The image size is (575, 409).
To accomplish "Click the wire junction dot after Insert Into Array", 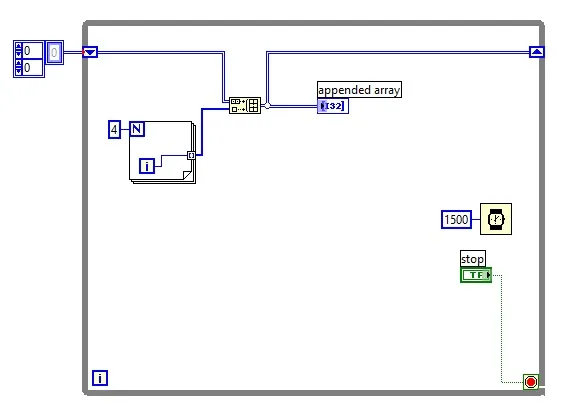I will pos(267,106).
